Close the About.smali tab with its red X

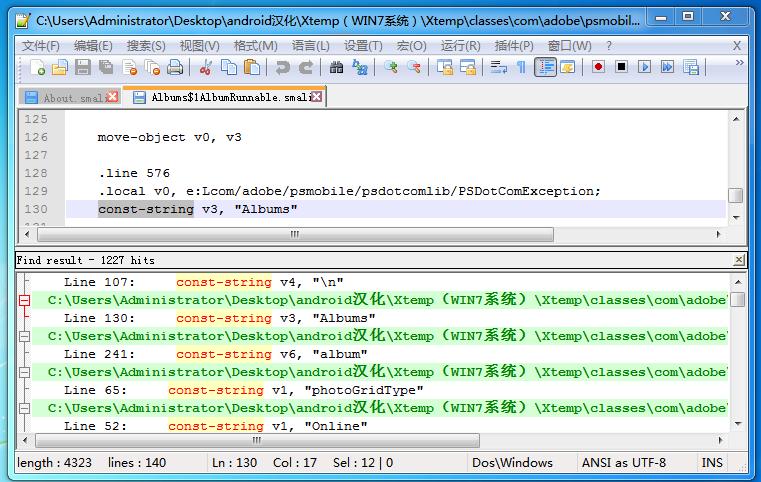[x=113, y=97]
